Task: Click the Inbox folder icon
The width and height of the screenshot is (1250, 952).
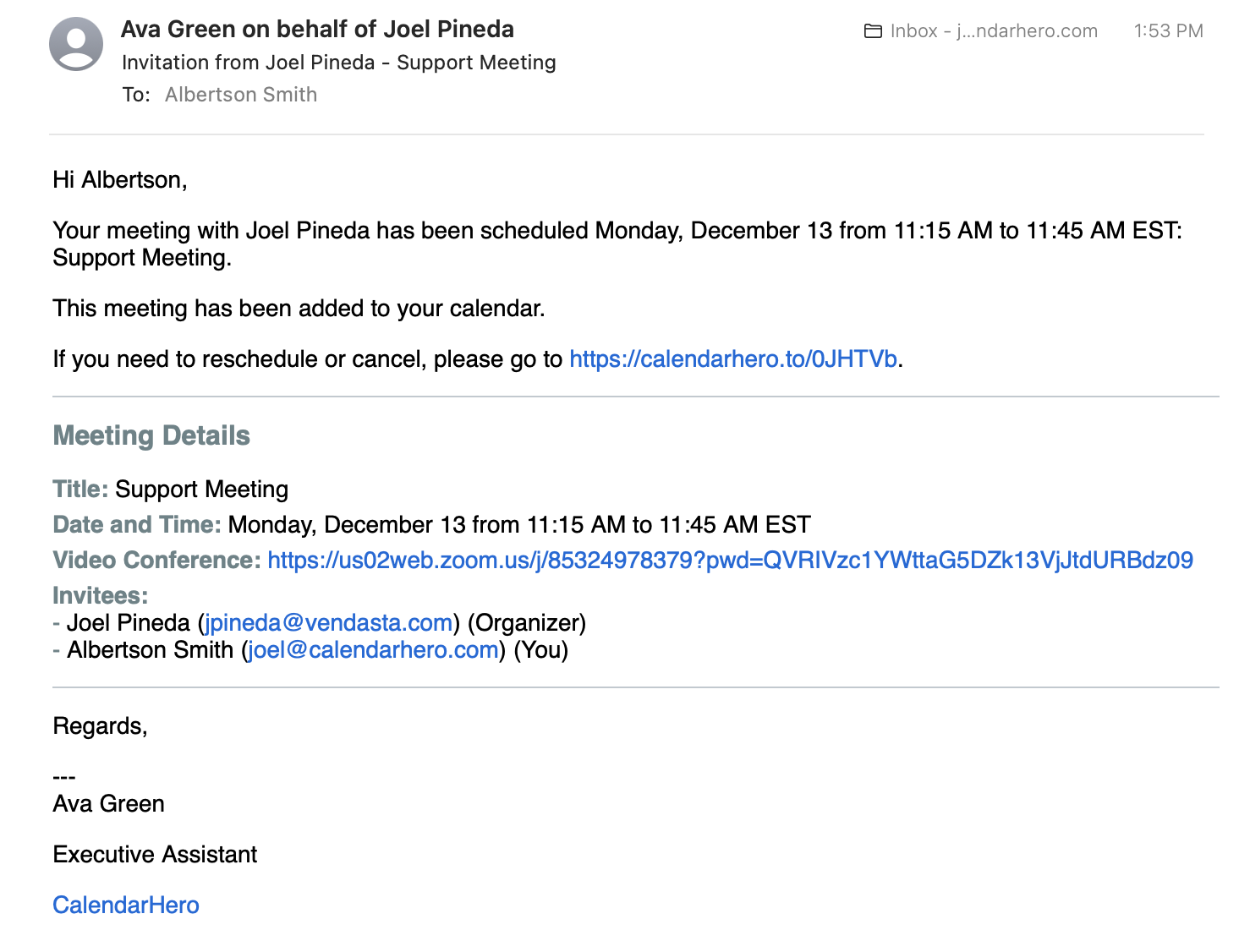Action: (873, 31)
